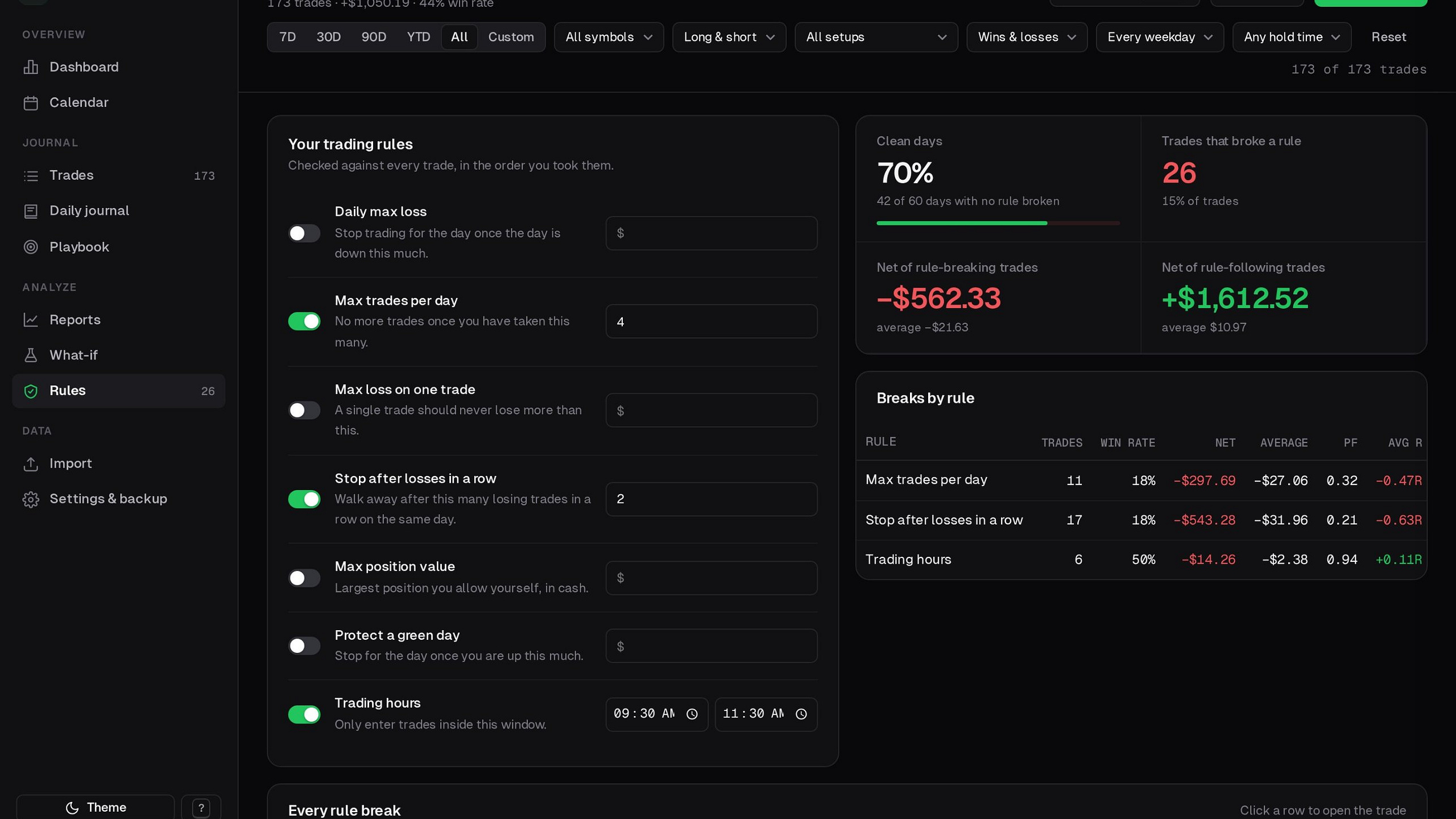Click the Daily max loss dollar field
Screen dimensions: 1456x819
click(711, 233)
